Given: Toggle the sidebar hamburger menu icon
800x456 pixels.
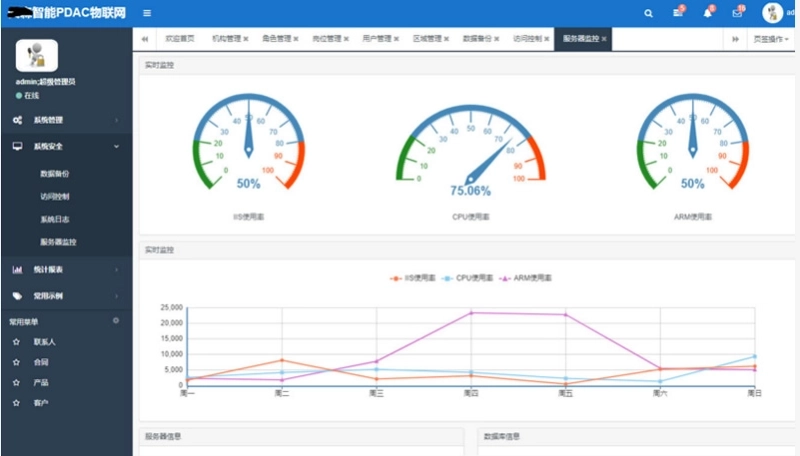Looking at the screenshot, I should tap(147, 13).
